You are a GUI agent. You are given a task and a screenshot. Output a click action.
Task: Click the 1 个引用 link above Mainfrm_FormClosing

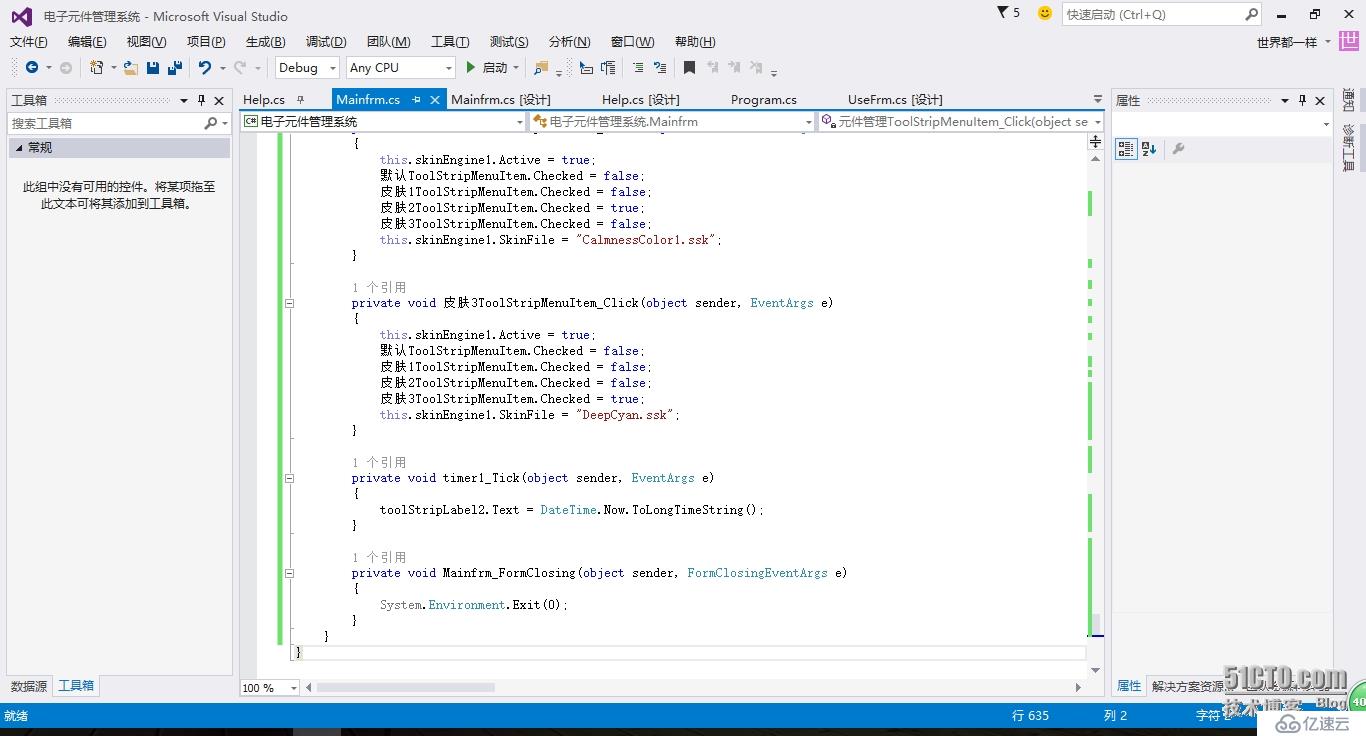point(379,557)
